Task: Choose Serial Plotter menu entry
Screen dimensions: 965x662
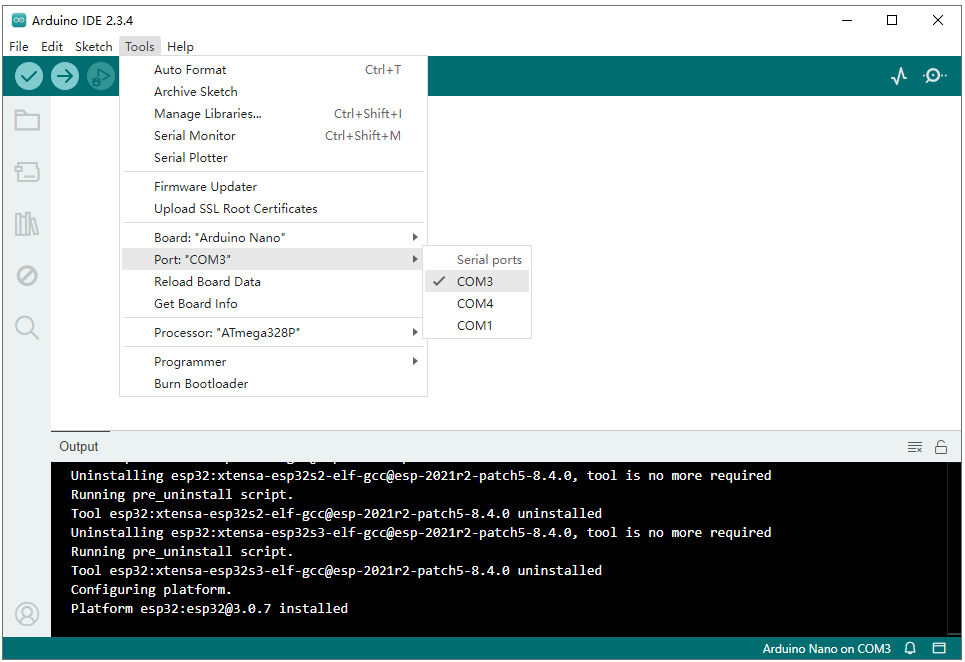Action: click(x=273, y=158)
